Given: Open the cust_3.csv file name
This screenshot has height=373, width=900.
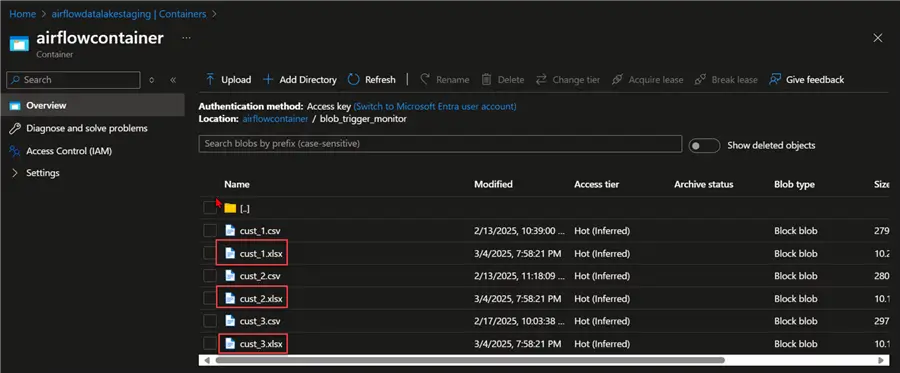Looking at the screenshot, I should click(260, 321).
